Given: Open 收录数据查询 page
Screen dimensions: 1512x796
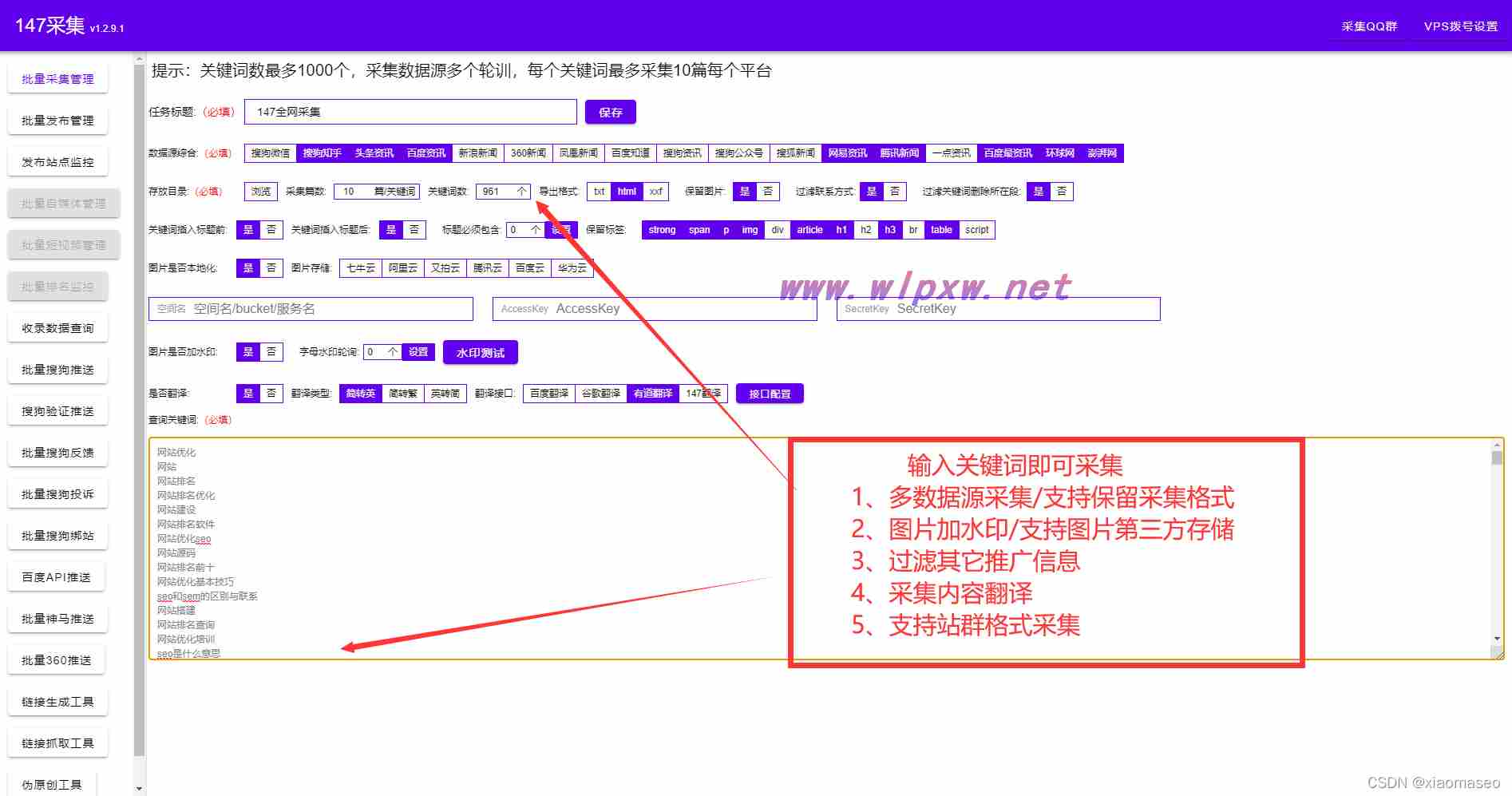Looking at the screenshot, I should pyautogui.click(x=57, y=328).
